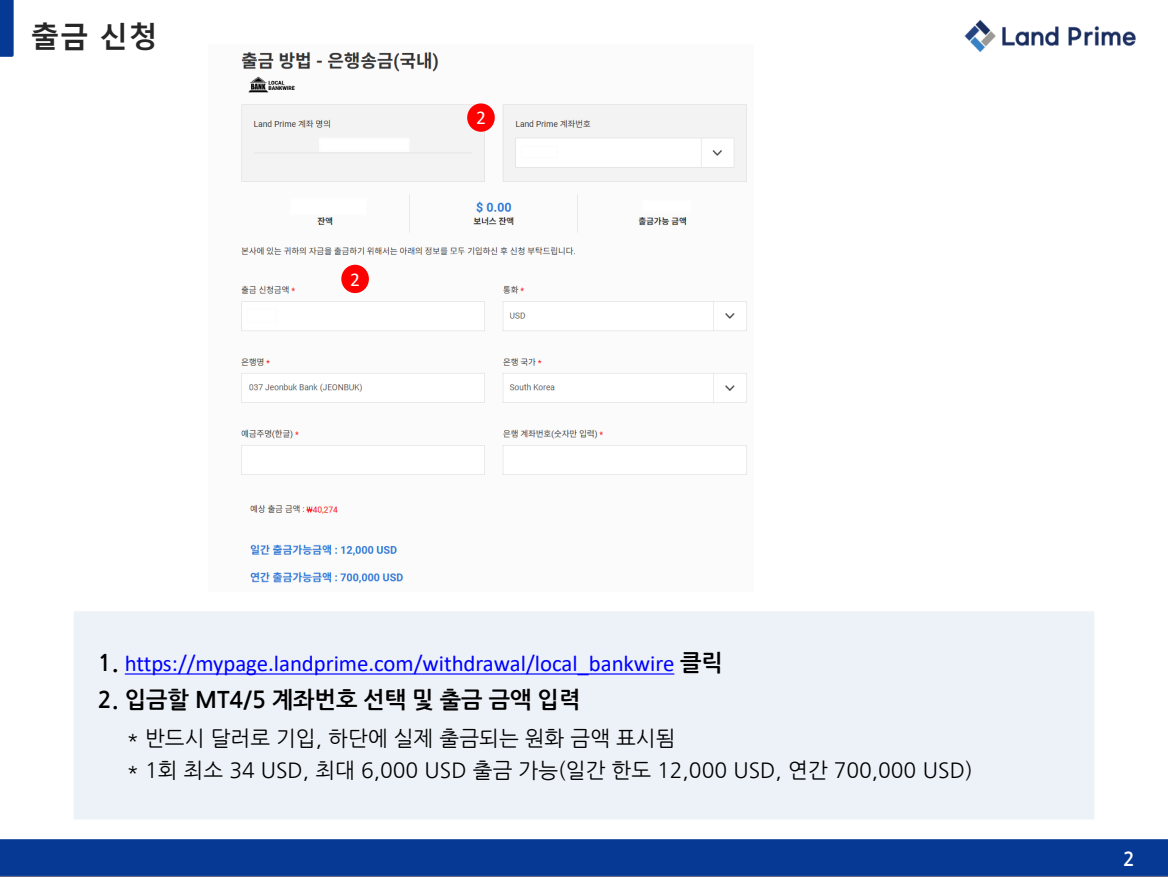Click the $ 0.00 bonus balance value
Viewport: 1168px width, 877px height.
pyautogui.click(x=494, y=207)
